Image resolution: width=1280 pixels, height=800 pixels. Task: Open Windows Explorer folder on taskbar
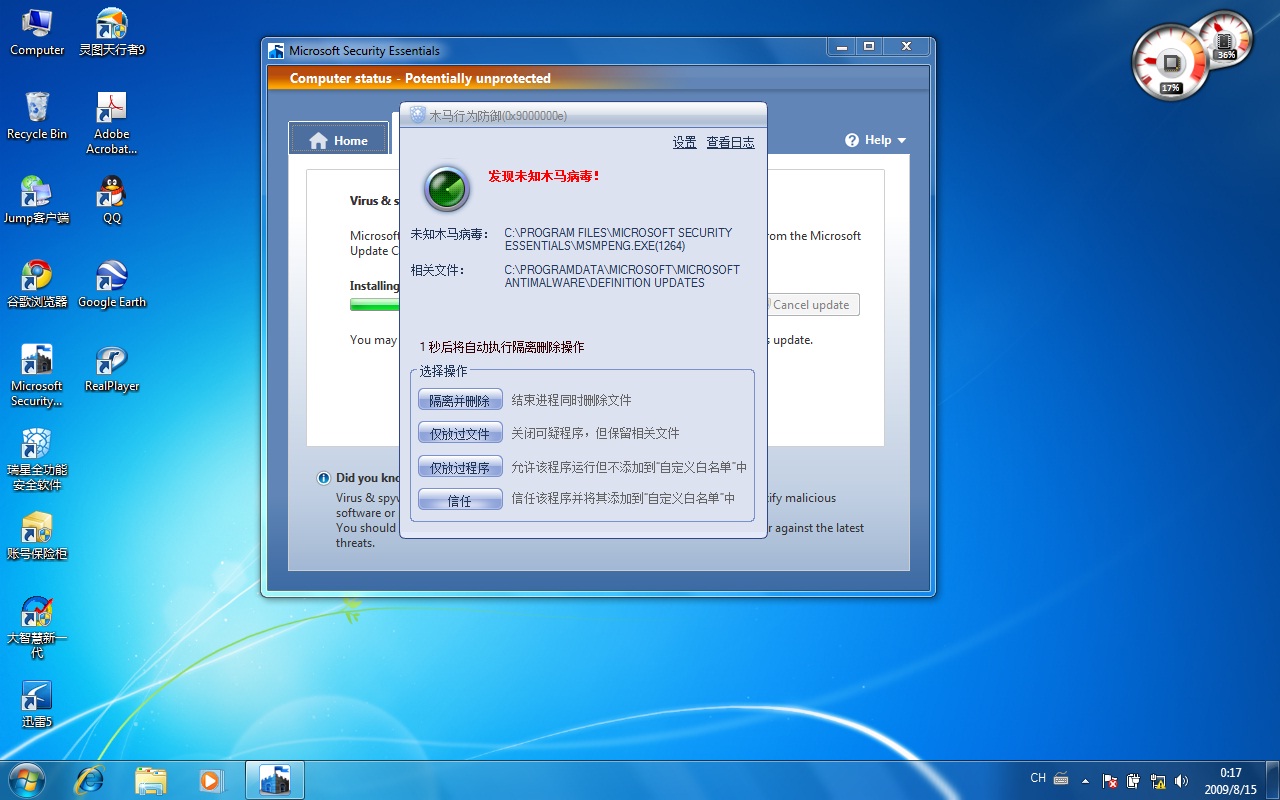(151, 780)
